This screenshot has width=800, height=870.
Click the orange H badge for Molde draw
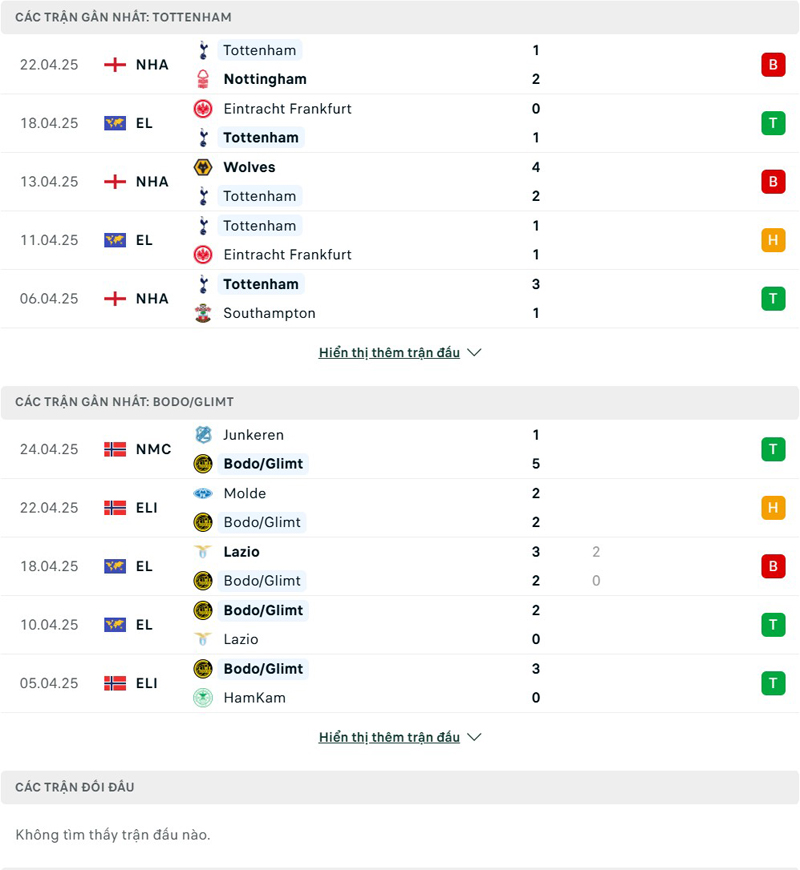pos(773,507)
